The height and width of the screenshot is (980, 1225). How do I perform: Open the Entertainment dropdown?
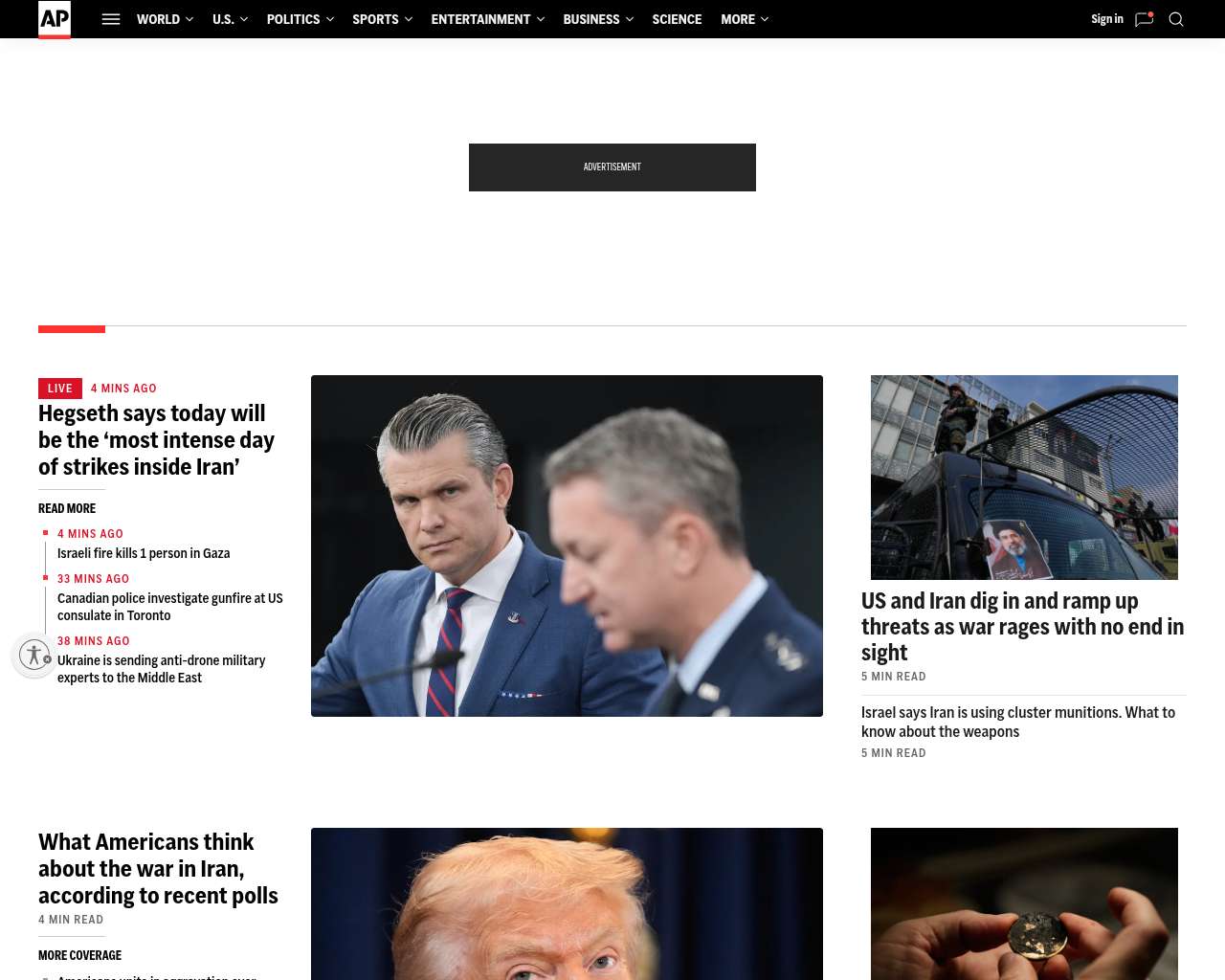(x=487, y=19)
